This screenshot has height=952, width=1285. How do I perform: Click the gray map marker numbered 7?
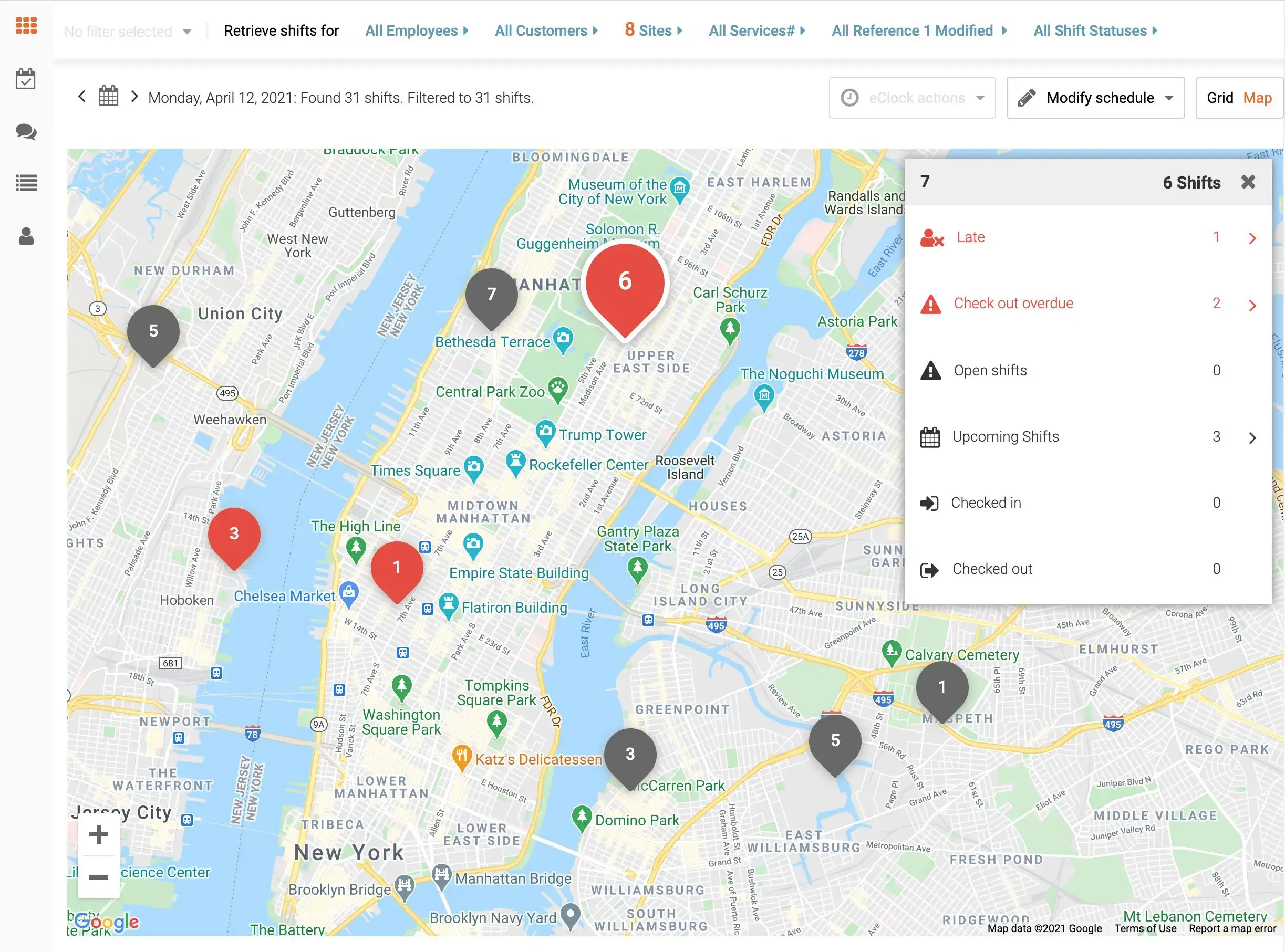(x=491, y=300)
